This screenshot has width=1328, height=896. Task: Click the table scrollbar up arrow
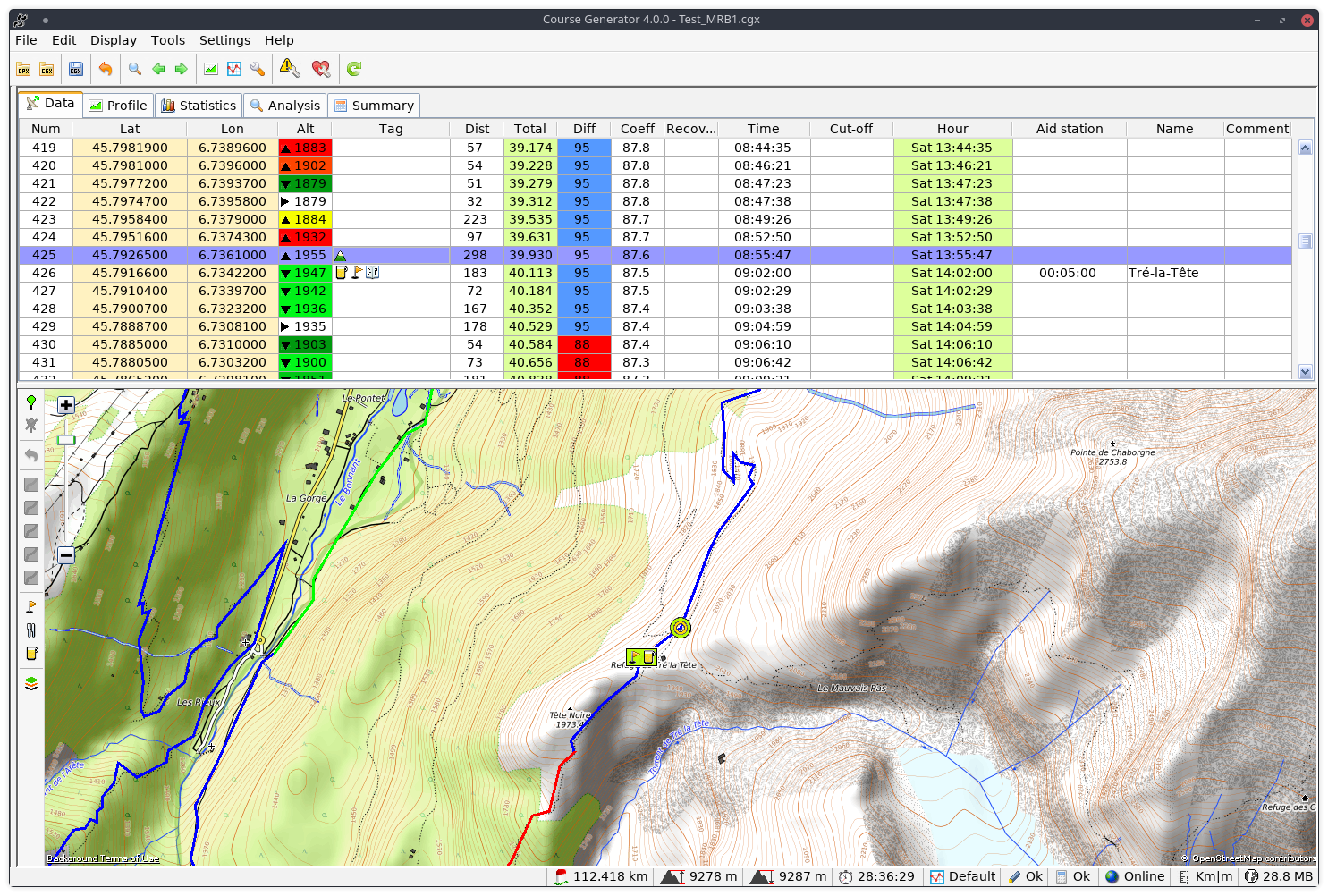tap(1305, 148)
